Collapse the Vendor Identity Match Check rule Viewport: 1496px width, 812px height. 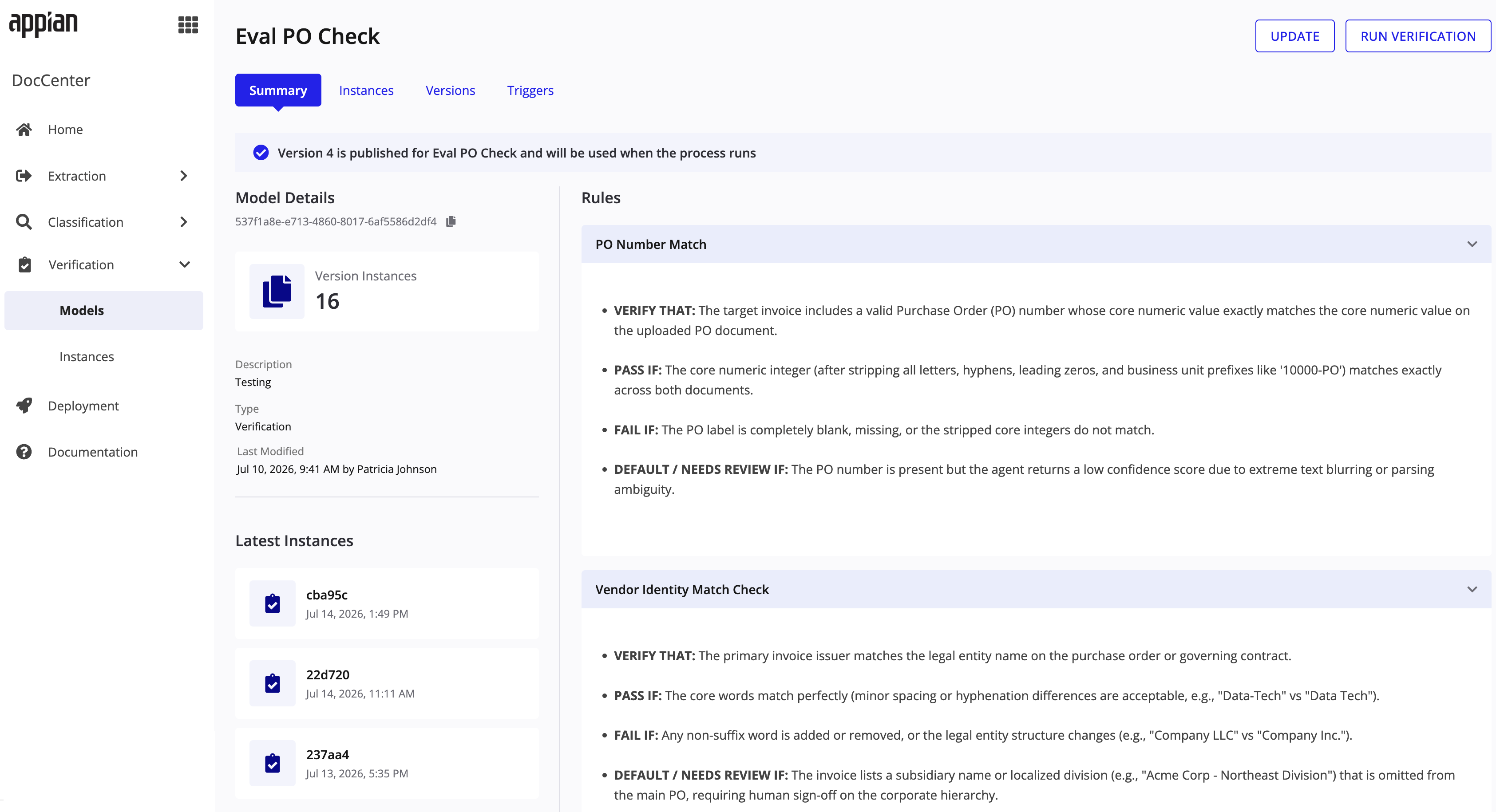(x=1472, y=589)
